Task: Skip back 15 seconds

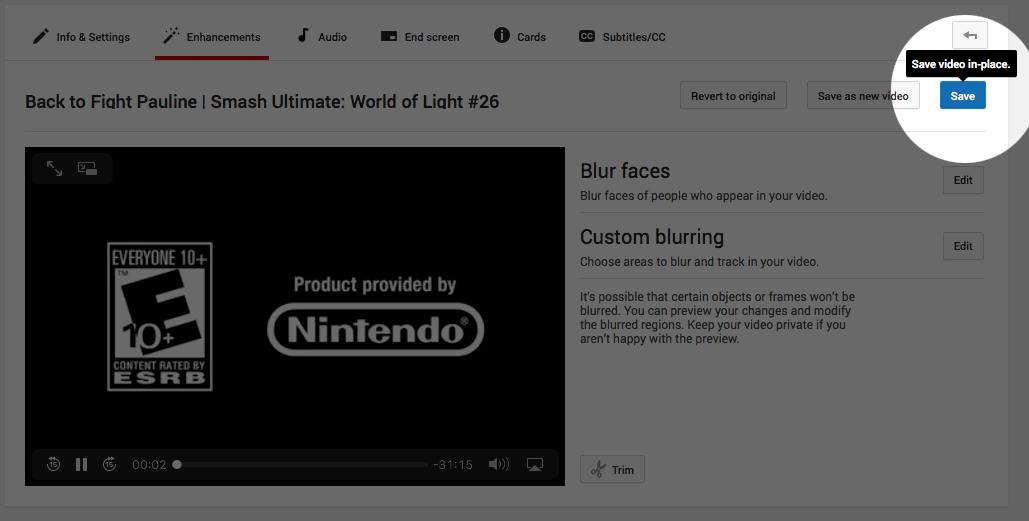Action: point(54,465)
